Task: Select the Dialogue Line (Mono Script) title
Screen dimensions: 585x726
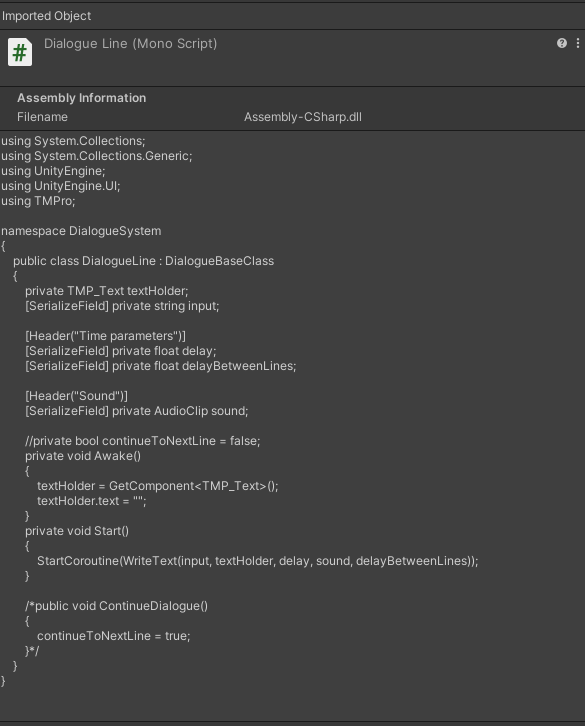Action: (x=131, y=44)
